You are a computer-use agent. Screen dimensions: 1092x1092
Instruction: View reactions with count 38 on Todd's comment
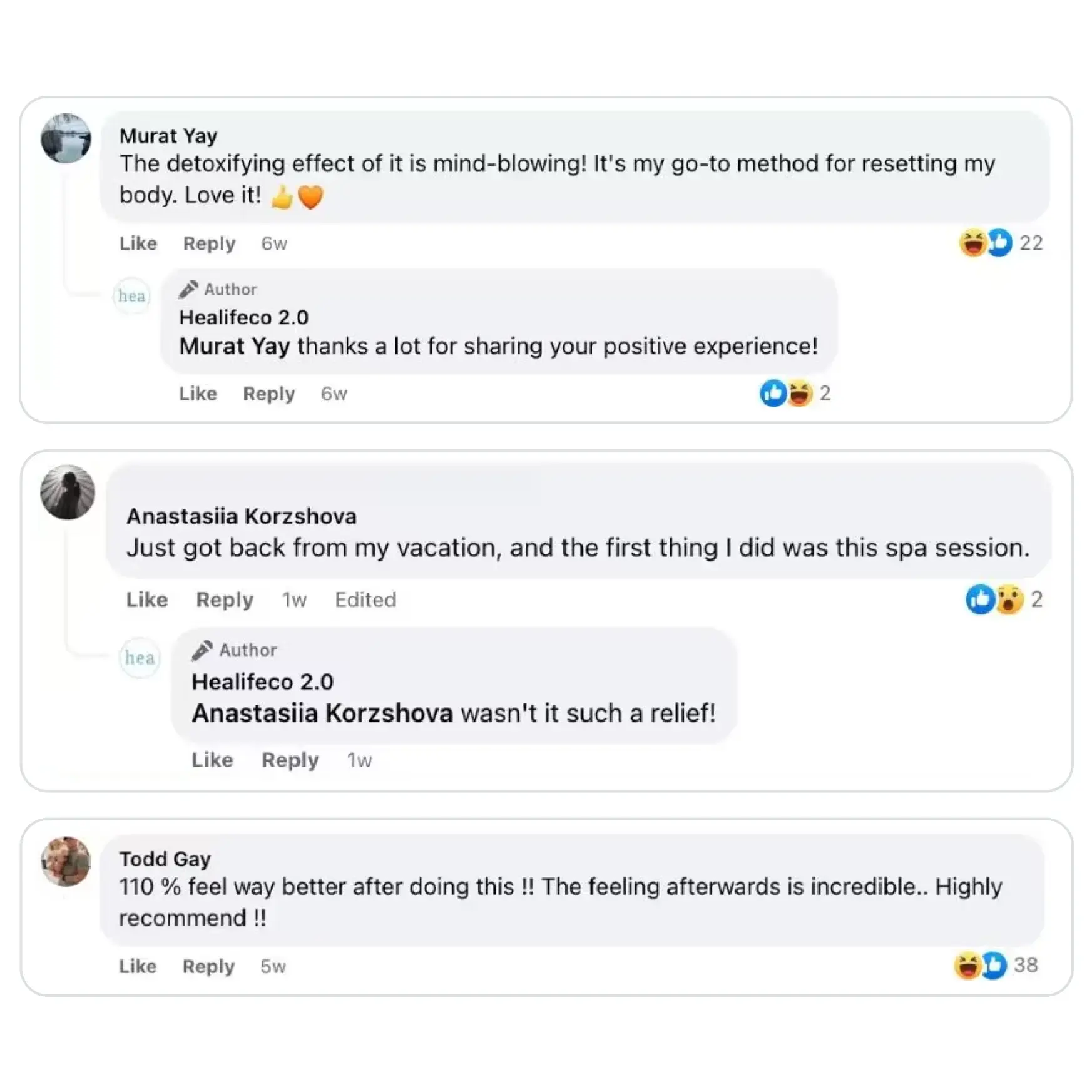click(x=980, y=965)
